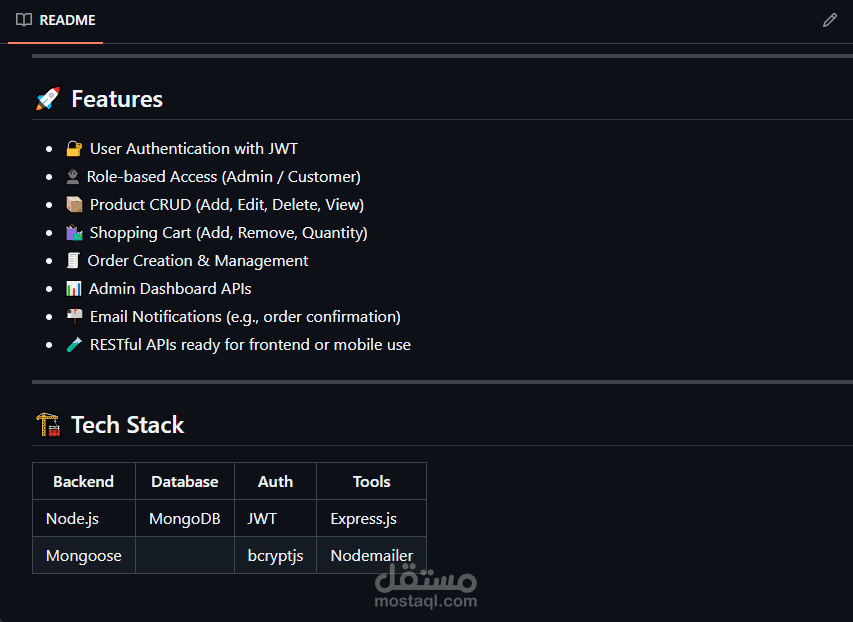This screenshot has height=622, width=853.
Task: Click the Shopping Cart feature line
Action: (228, 233)
